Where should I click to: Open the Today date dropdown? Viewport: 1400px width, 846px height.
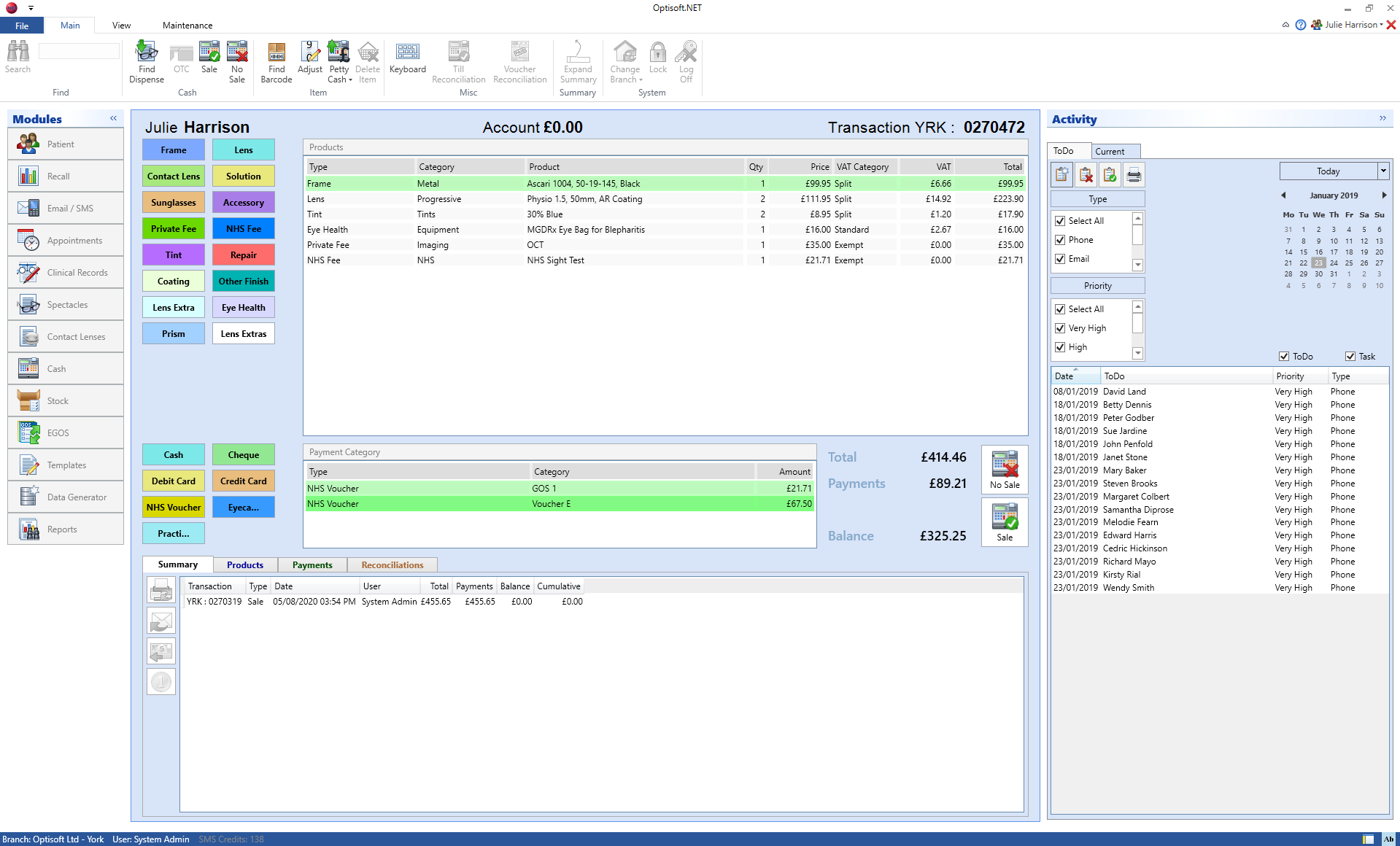(1383, 171)
